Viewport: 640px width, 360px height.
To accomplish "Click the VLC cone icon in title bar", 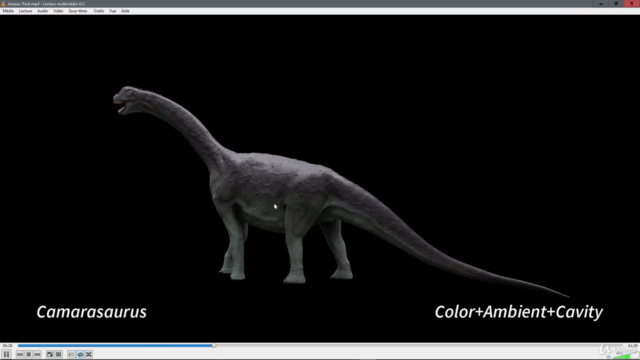I will pos(3,4).
